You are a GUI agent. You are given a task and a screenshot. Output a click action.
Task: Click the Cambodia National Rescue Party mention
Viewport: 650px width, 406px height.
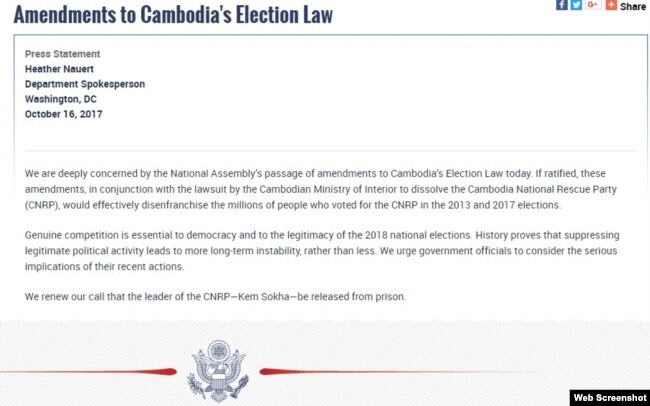(x=542, y=190)
